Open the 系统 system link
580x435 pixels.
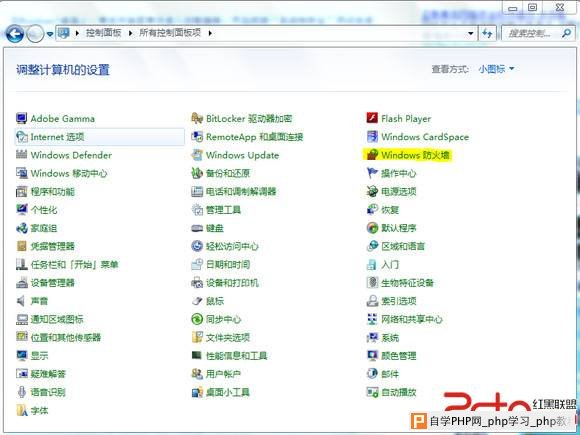coord(390,337)
